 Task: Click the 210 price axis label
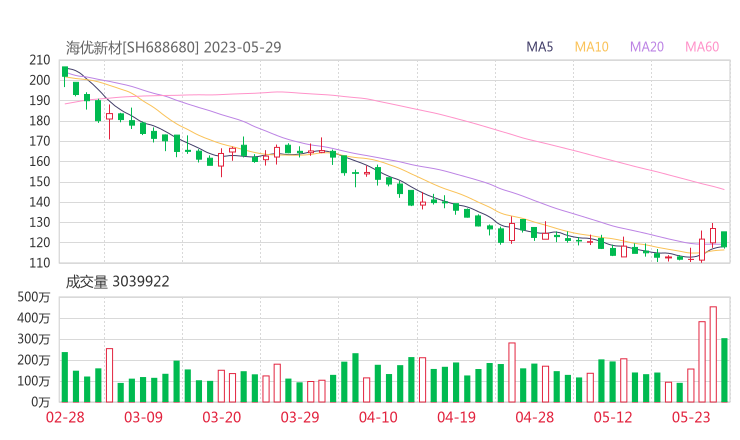click(x=40, y=60)
